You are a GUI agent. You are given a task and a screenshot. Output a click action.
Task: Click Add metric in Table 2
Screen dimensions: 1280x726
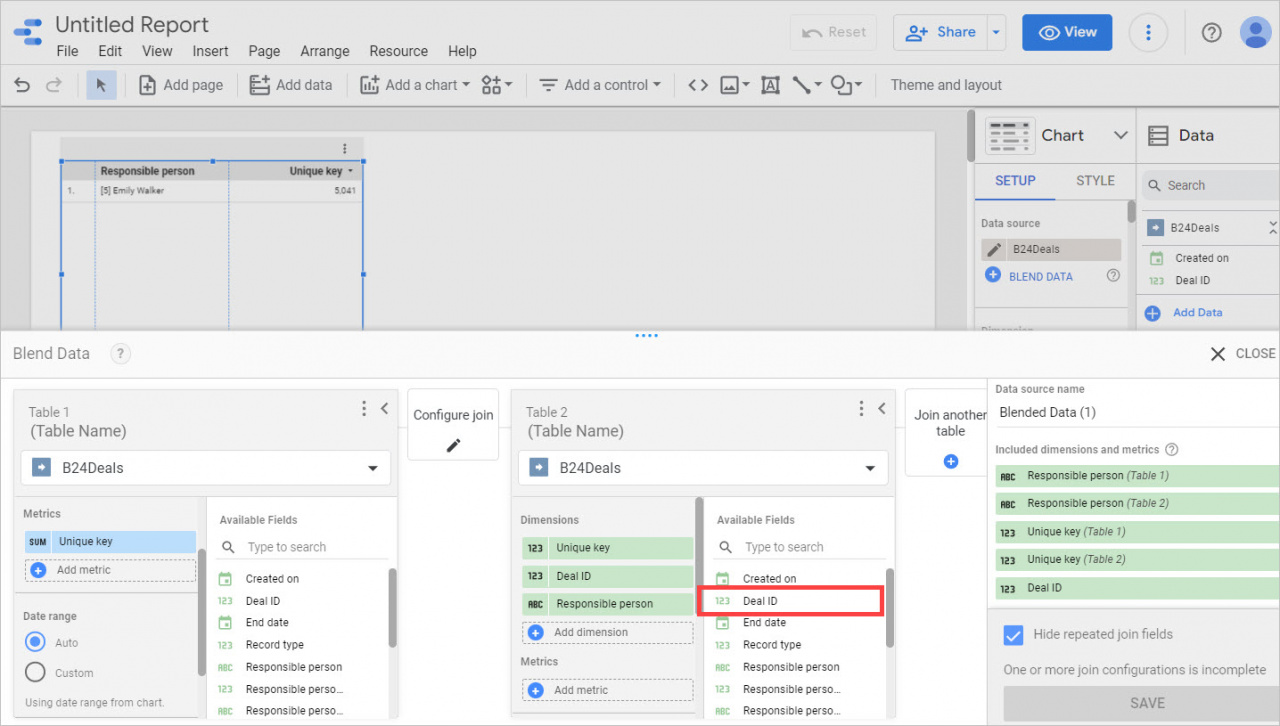[607, 690]
